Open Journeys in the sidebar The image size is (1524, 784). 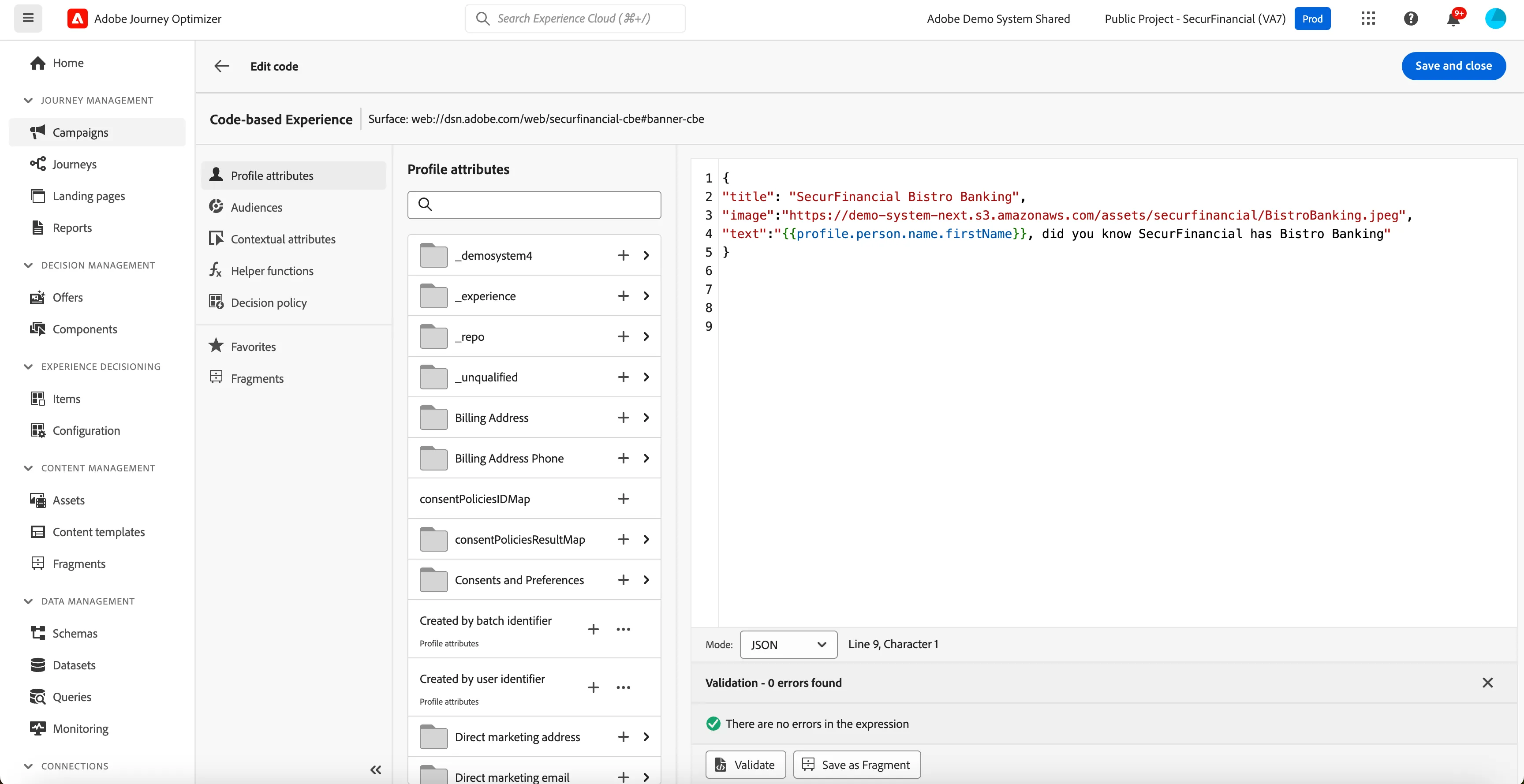click(97, 164)
